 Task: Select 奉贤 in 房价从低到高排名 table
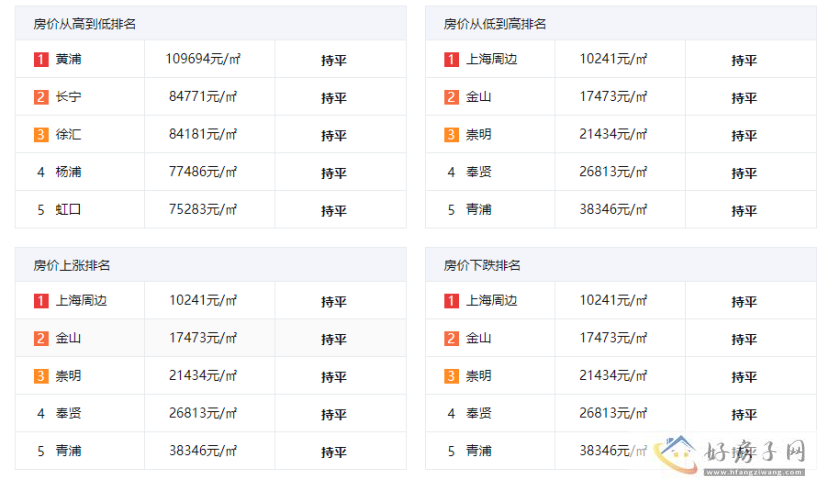[x=478, y=172]
